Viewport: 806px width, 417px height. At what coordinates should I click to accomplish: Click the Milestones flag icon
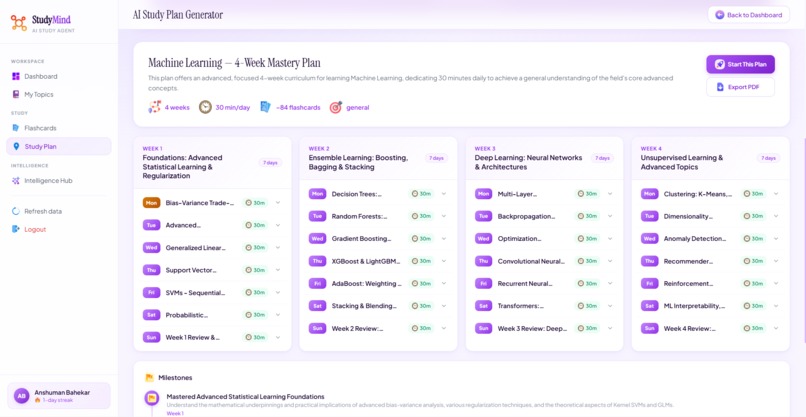tap(150, 377)
